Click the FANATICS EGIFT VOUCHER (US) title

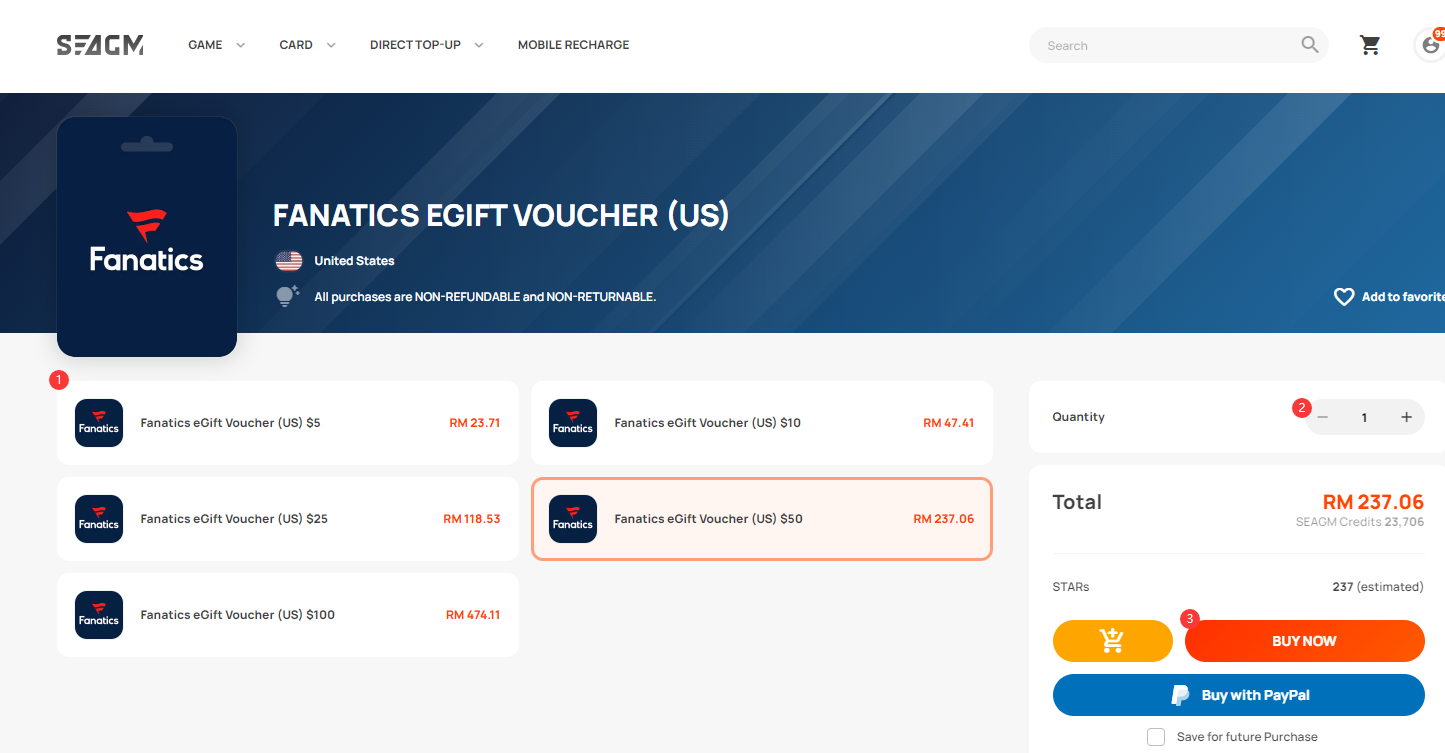tap(501, 215)
